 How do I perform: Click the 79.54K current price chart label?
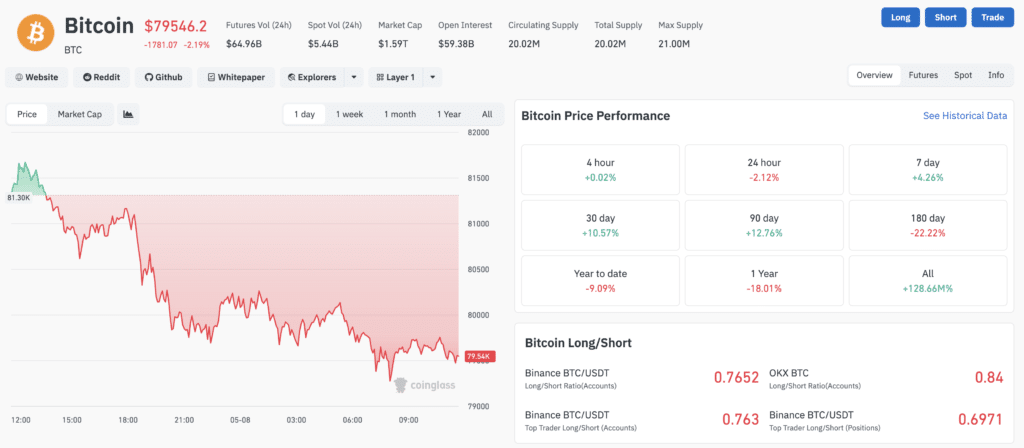[481, 357]
